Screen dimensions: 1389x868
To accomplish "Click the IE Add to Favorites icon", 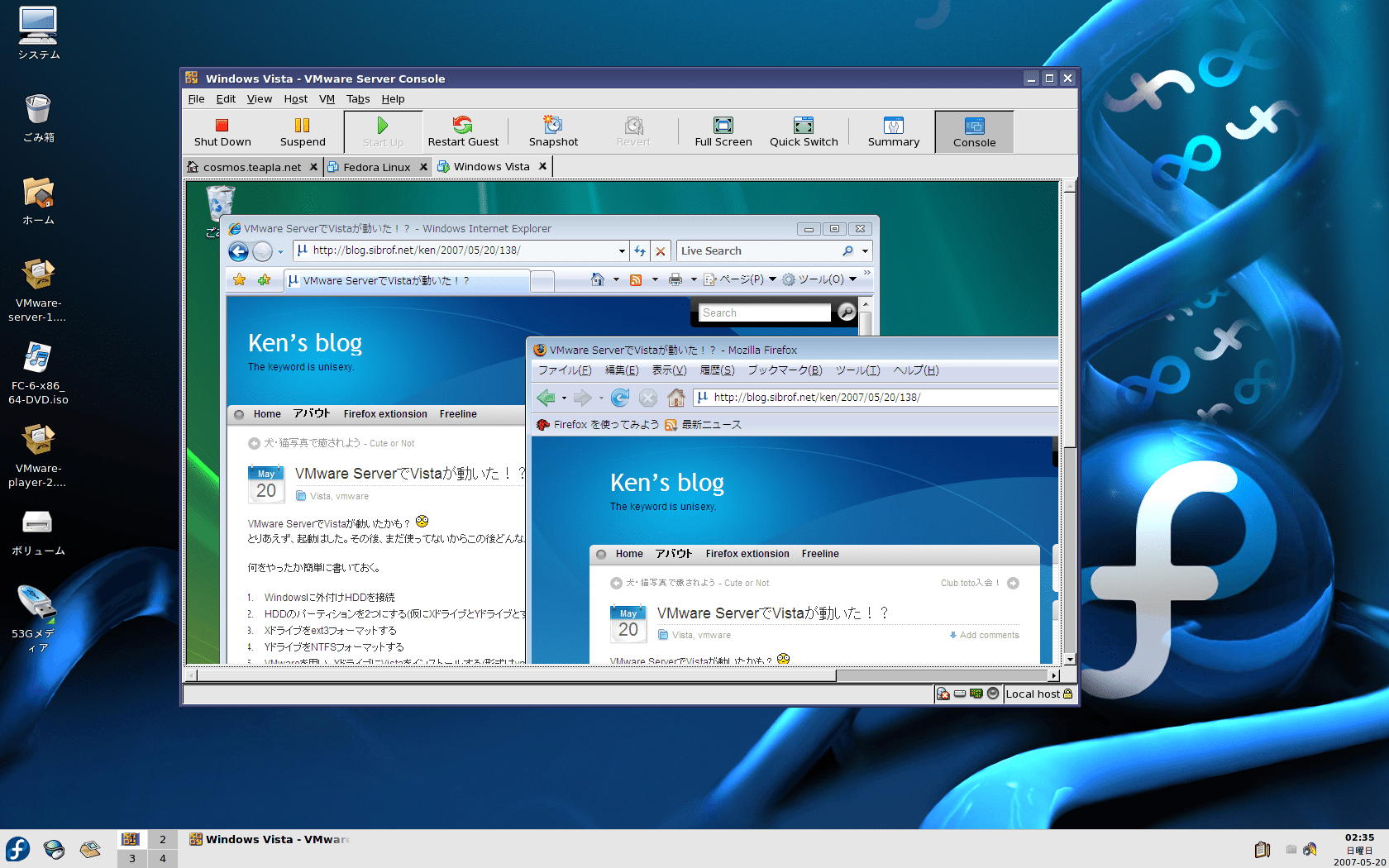I will [264, 280].
